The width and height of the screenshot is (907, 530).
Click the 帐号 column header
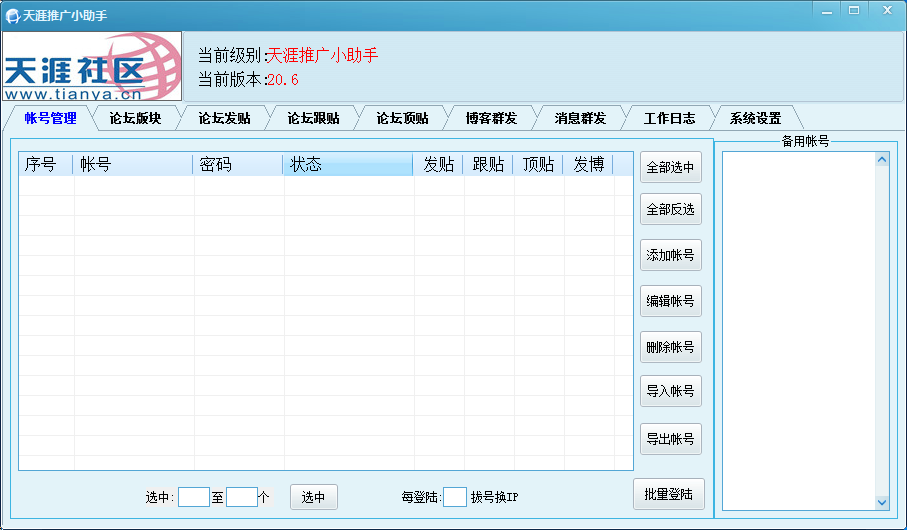pos(132,164)
